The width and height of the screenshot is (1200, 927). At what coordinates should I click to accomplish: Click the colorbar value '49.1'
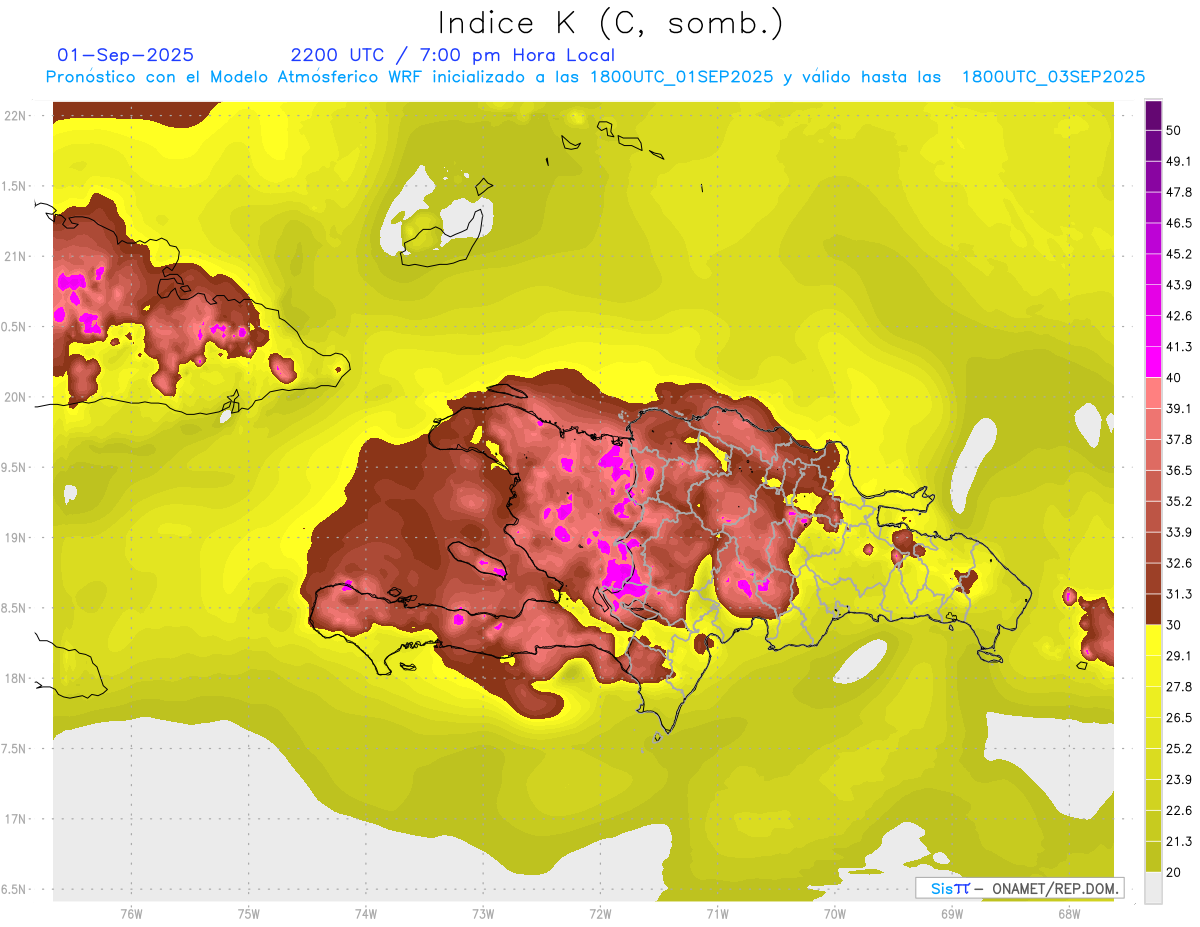tap(1179, 161)
